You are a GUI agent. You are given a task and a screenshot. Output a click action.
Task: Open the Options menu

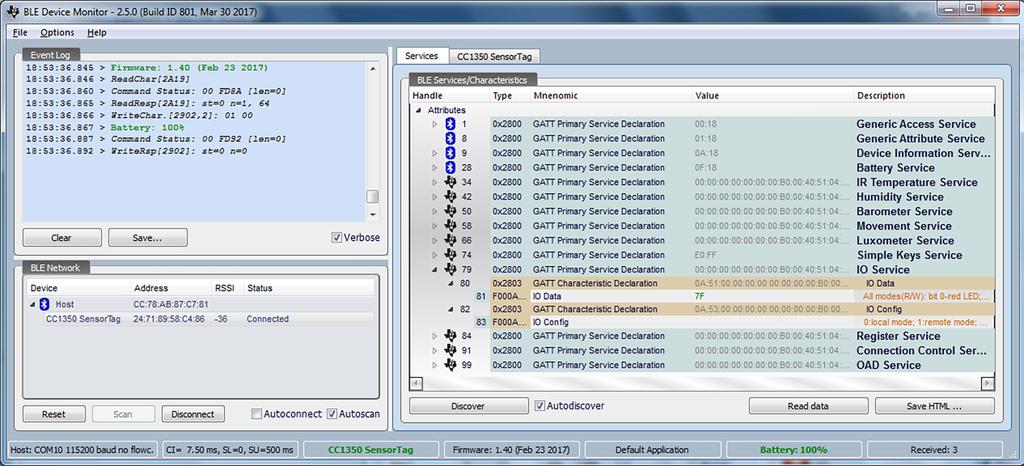57,33
